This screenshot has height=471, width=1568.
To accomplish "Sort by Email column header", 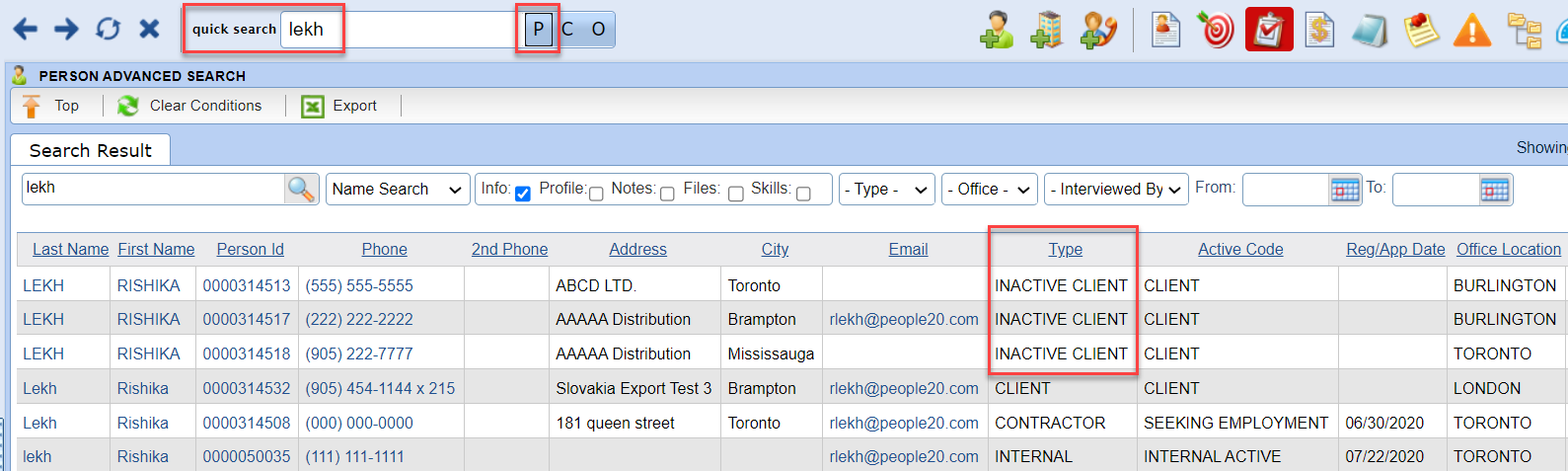I will 908,250.
